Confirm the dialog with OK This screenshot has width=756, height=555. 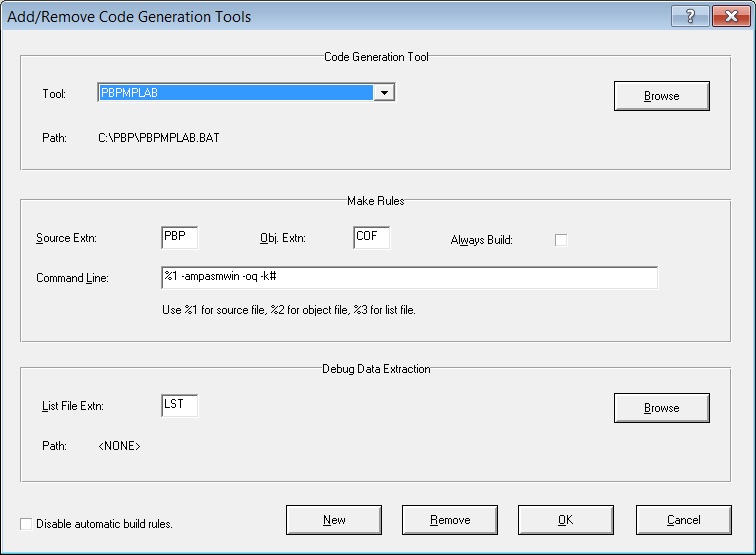click(x=566, y=520)
